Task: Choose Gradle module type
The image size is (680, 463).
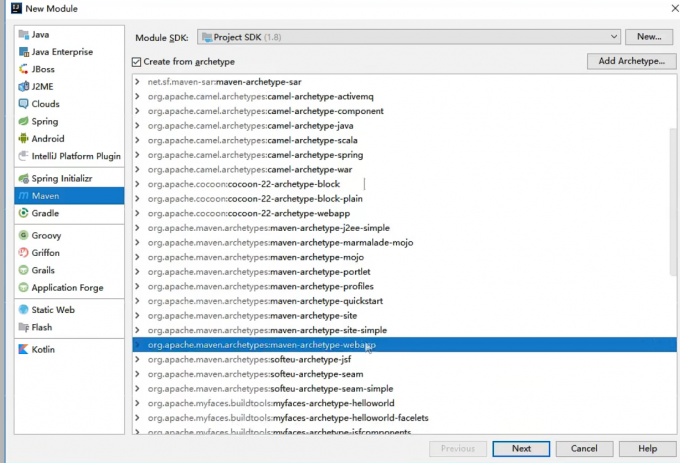Action: pyautogui.click(x=69, y=213)
